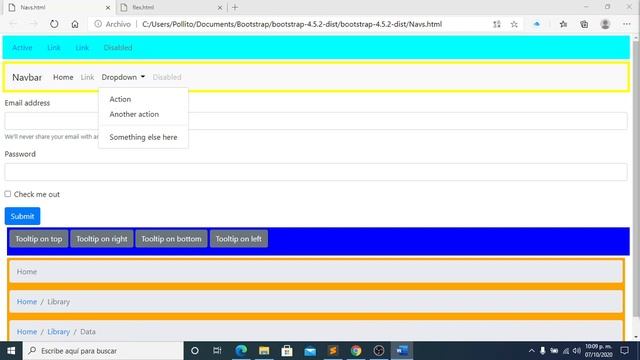Open Windows Start menu
640x360 pixels.
[x=11, y=351]
